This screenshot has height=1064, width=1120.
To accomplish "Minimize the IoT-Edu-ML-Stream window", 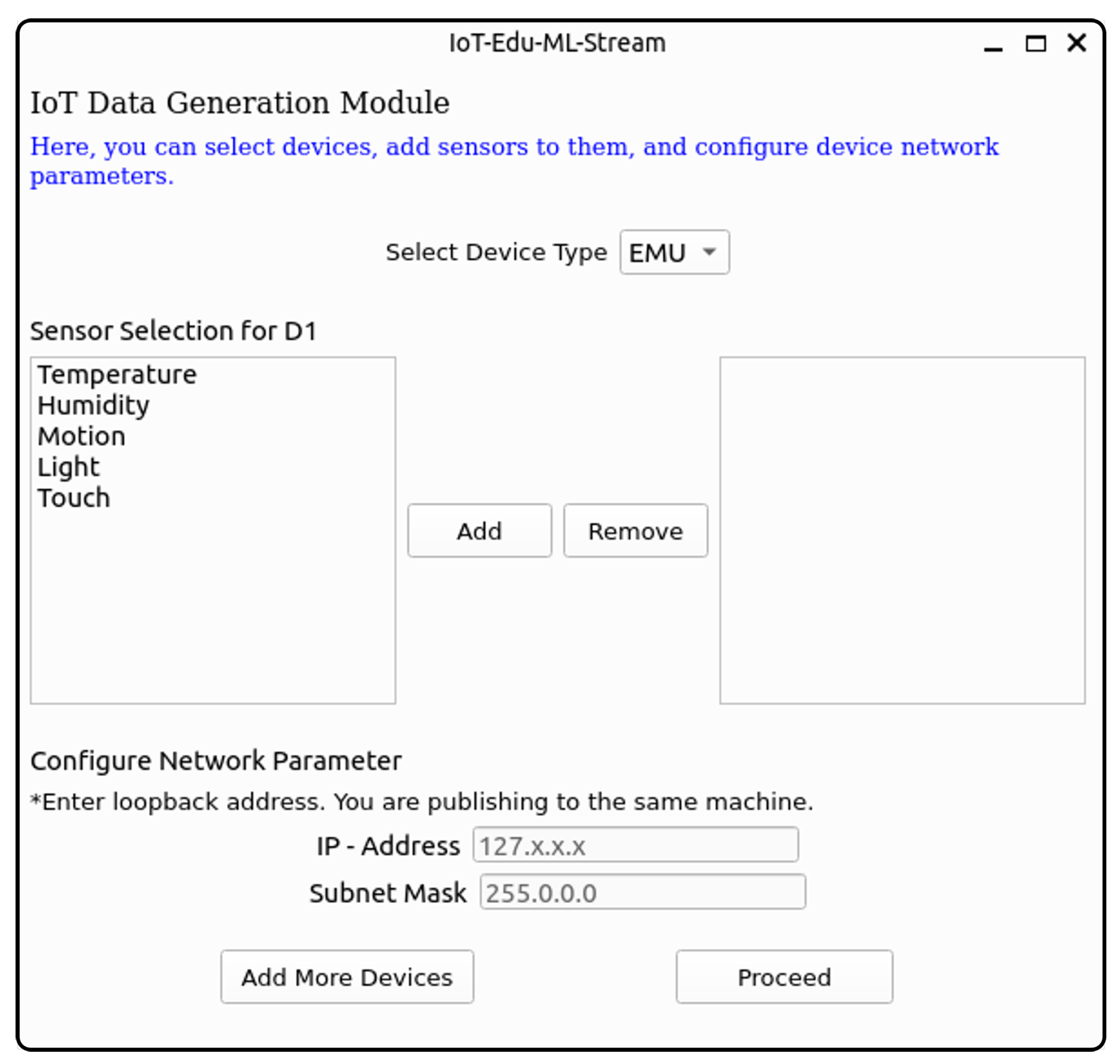I will 993,44.
